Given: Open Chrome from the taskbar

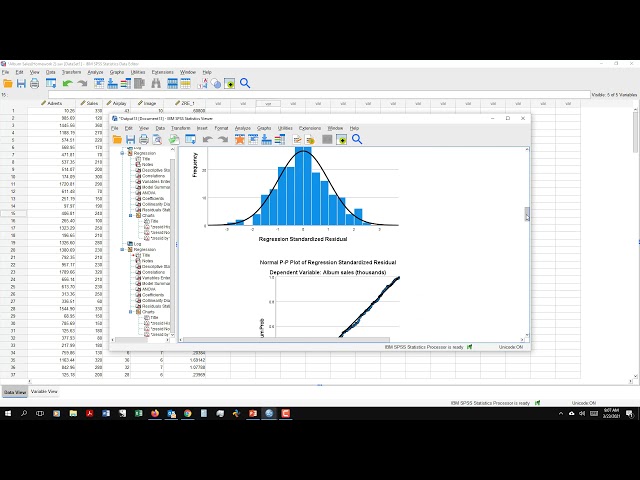Looking at the screenshot, I should (187, 413).
